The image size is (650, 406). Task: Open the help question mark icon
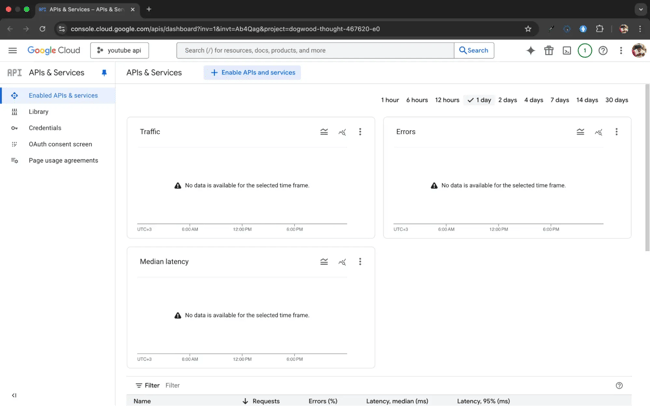tap(603, 50)
